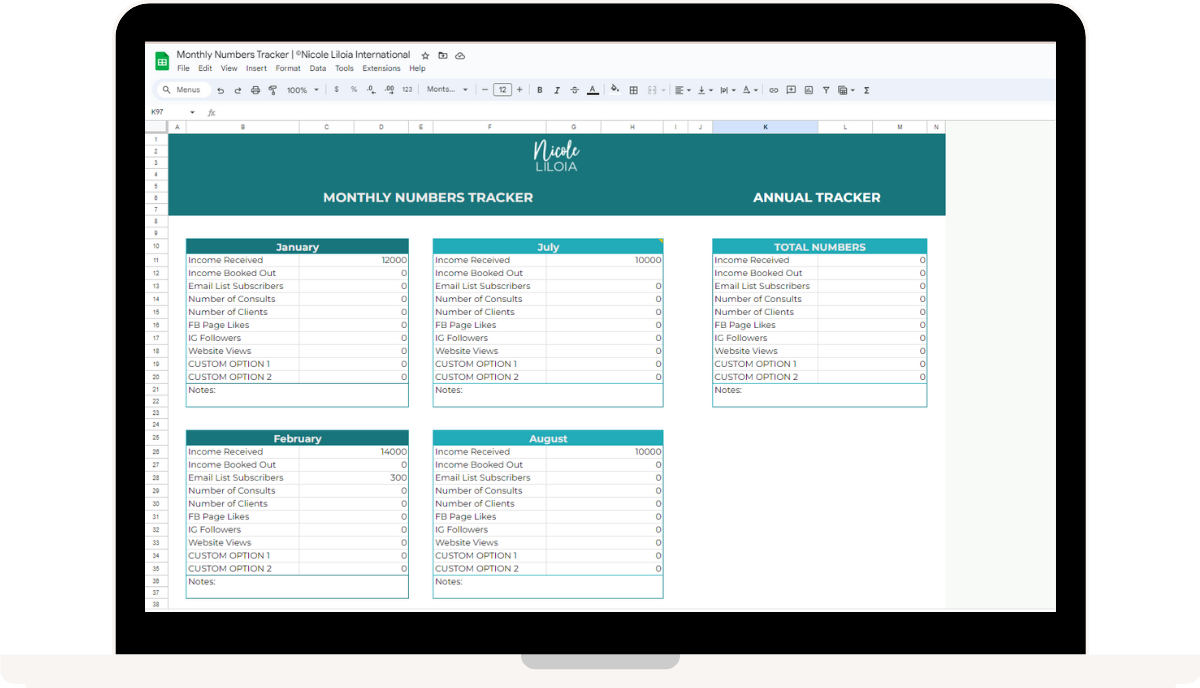Image resolution: width=1200 pixels, height=688 pixels.
Task: Open the Tools menu
Action: coord(344,69)
